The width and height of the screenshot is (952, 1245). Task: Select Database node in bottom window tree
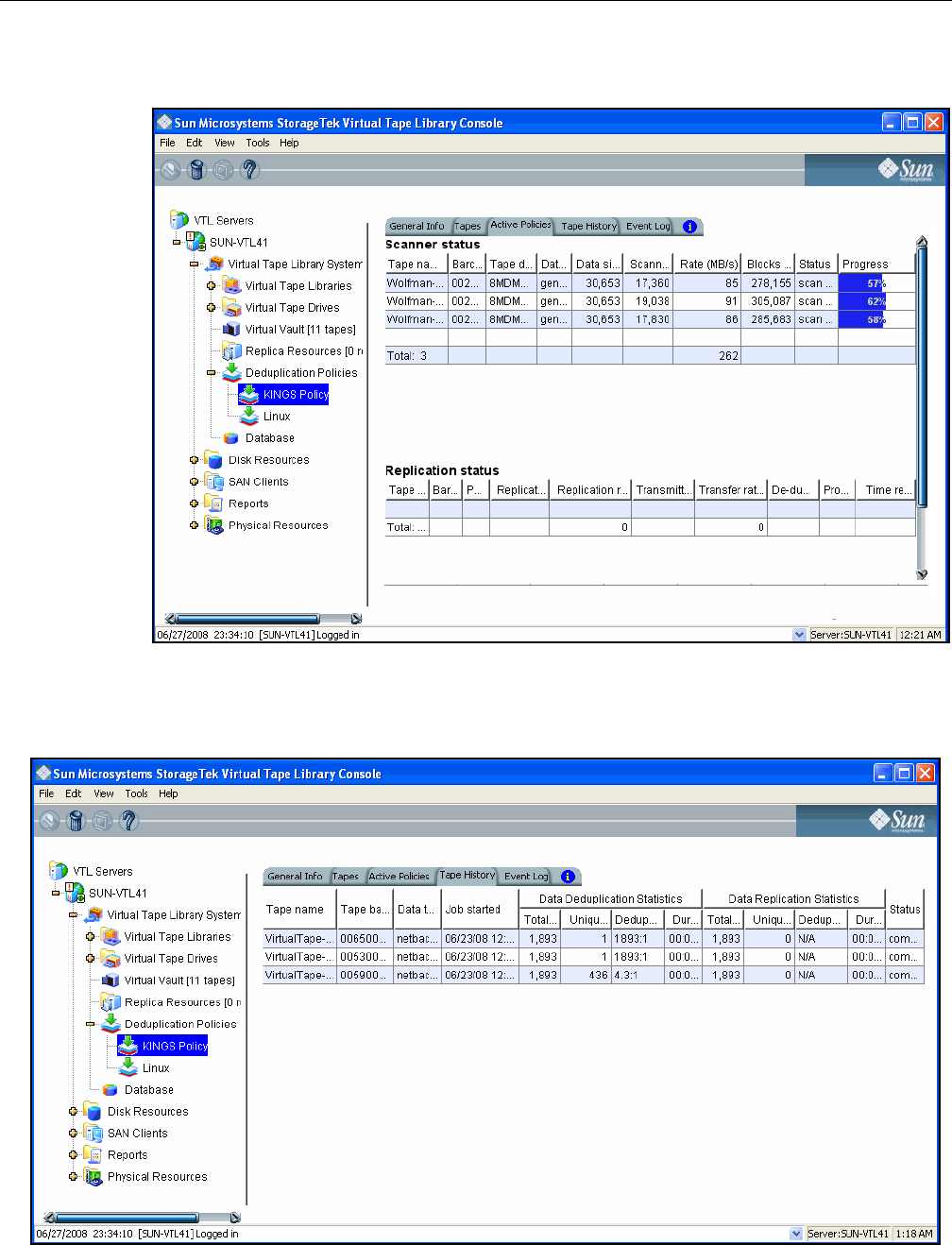click(149, 1090)
